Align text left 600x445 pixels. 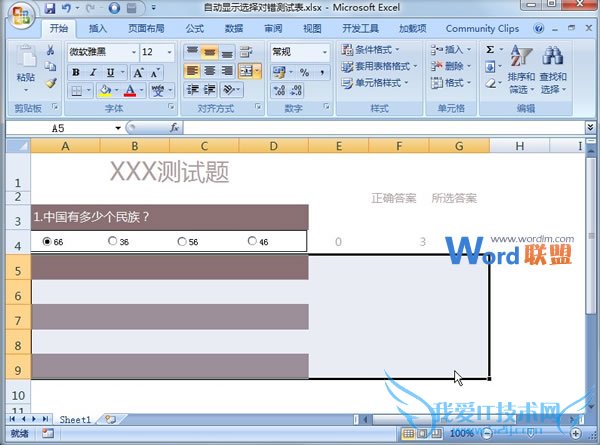click(x=192, y=71)
